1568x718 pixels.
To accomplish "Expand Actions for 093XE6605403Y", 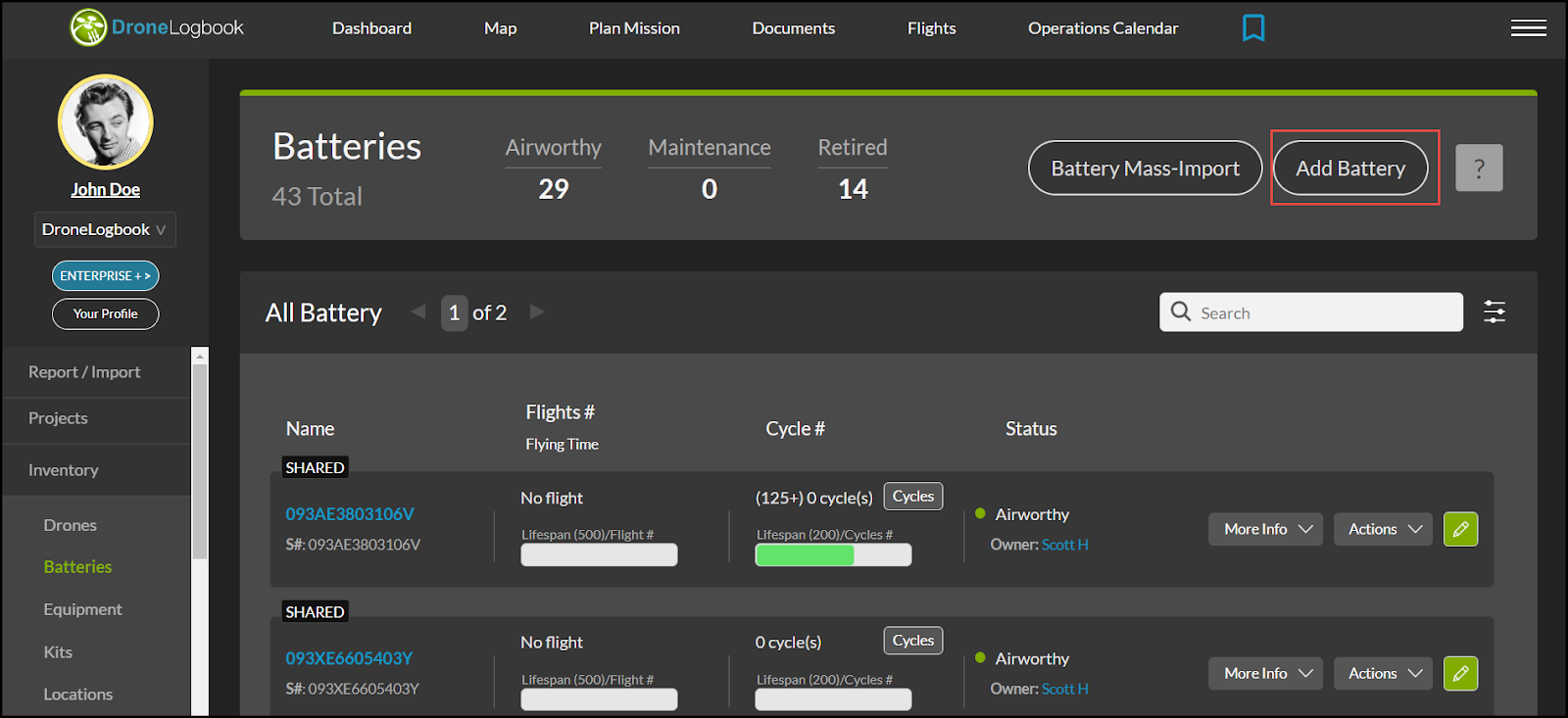I will 1383,673.
